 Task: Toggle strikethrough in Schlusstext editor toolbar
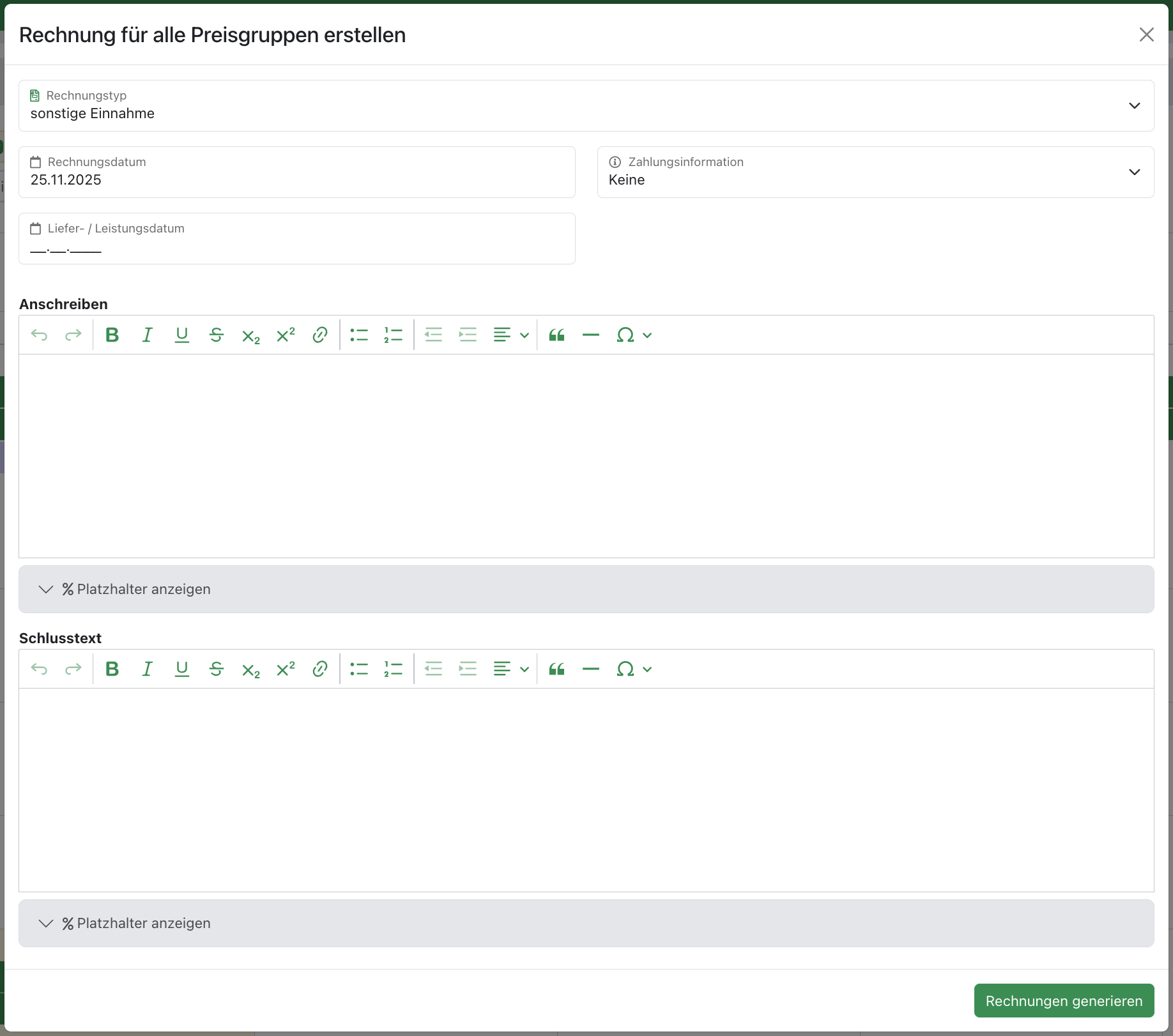[216, 669]
